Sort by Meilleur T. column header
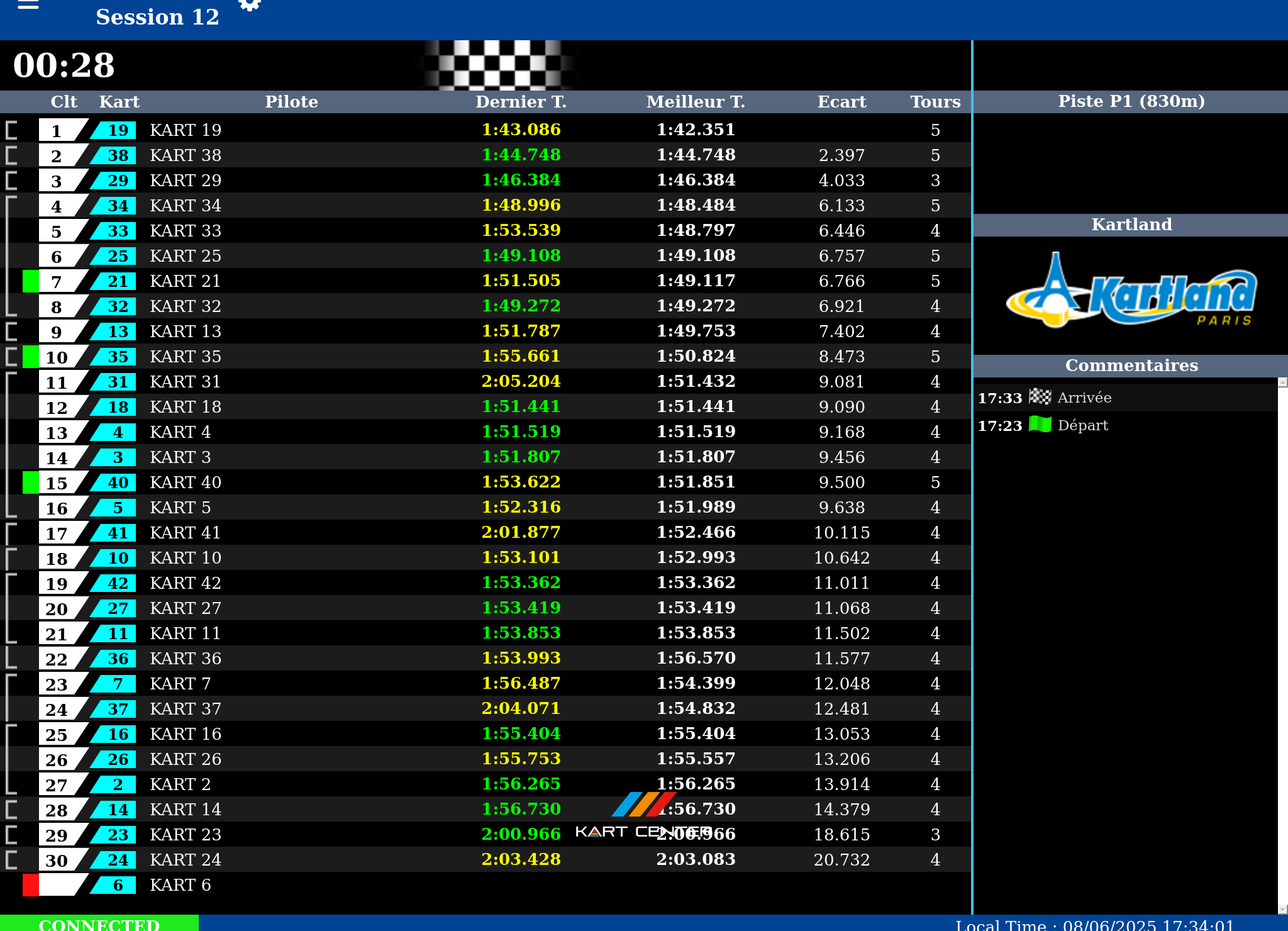This screenshot has height=931, width=1288. click(696, 102)
